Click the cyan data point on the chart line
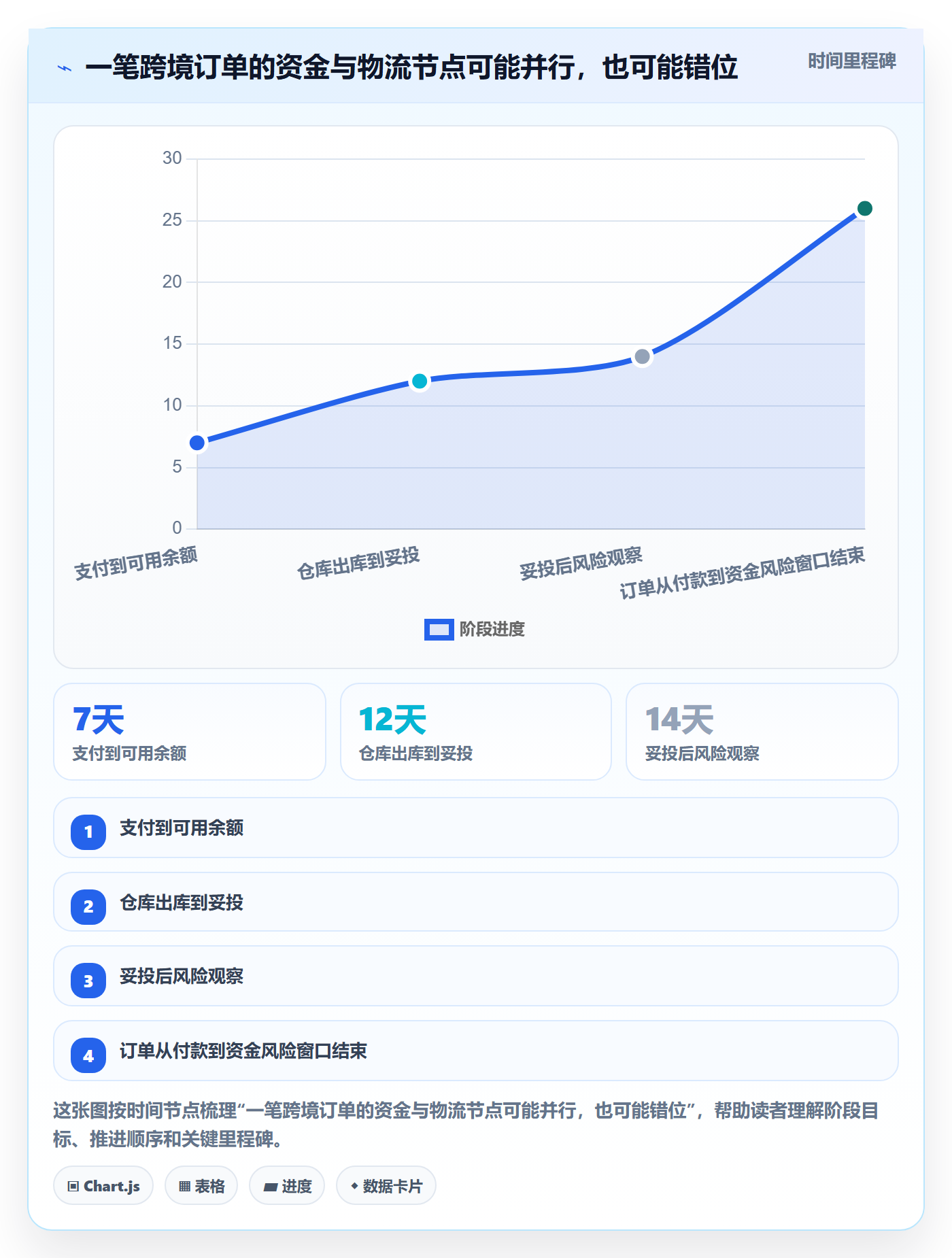 tap(420, 381)
